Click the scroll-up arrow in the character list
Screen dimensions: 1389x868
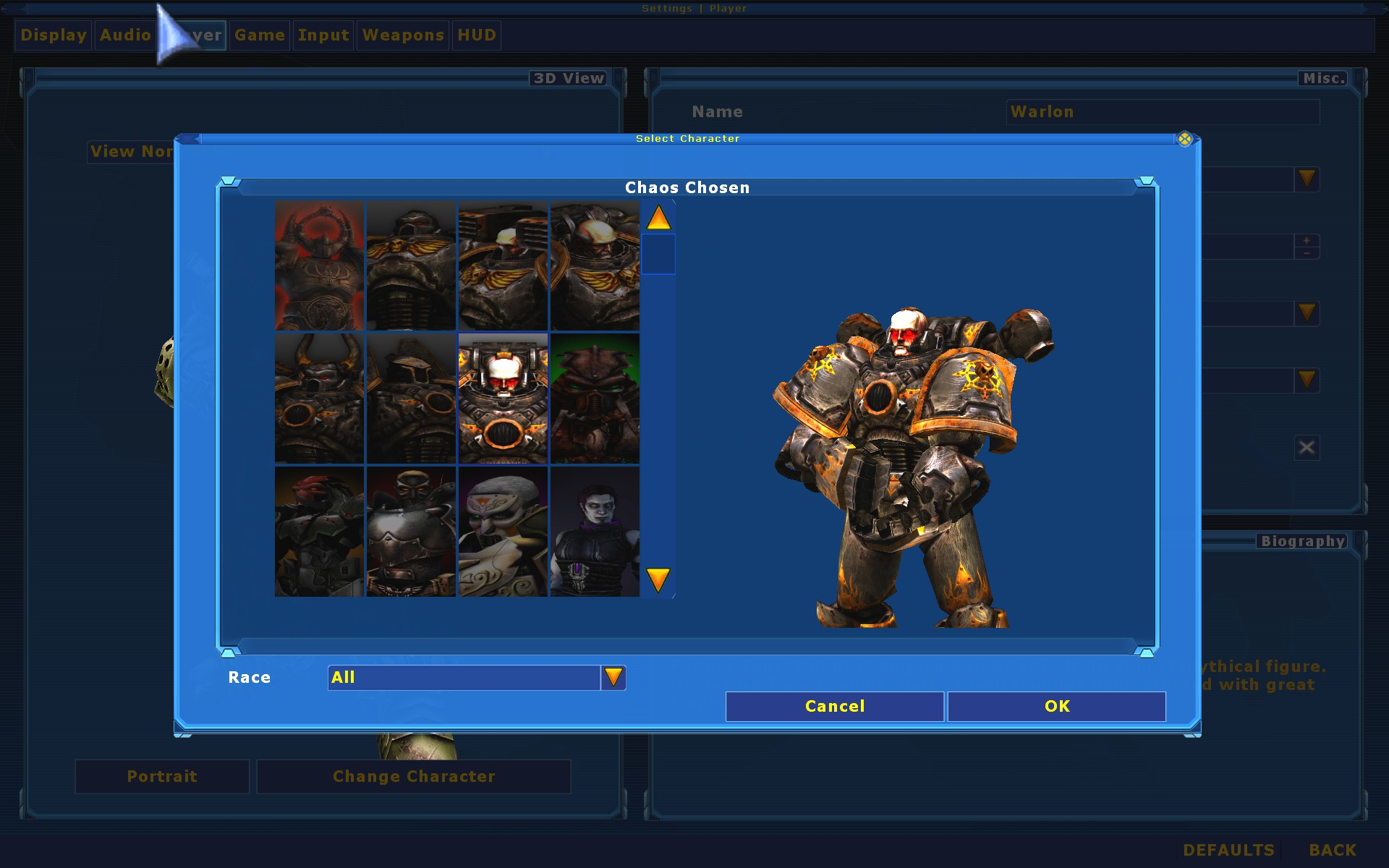pos(658,218)
